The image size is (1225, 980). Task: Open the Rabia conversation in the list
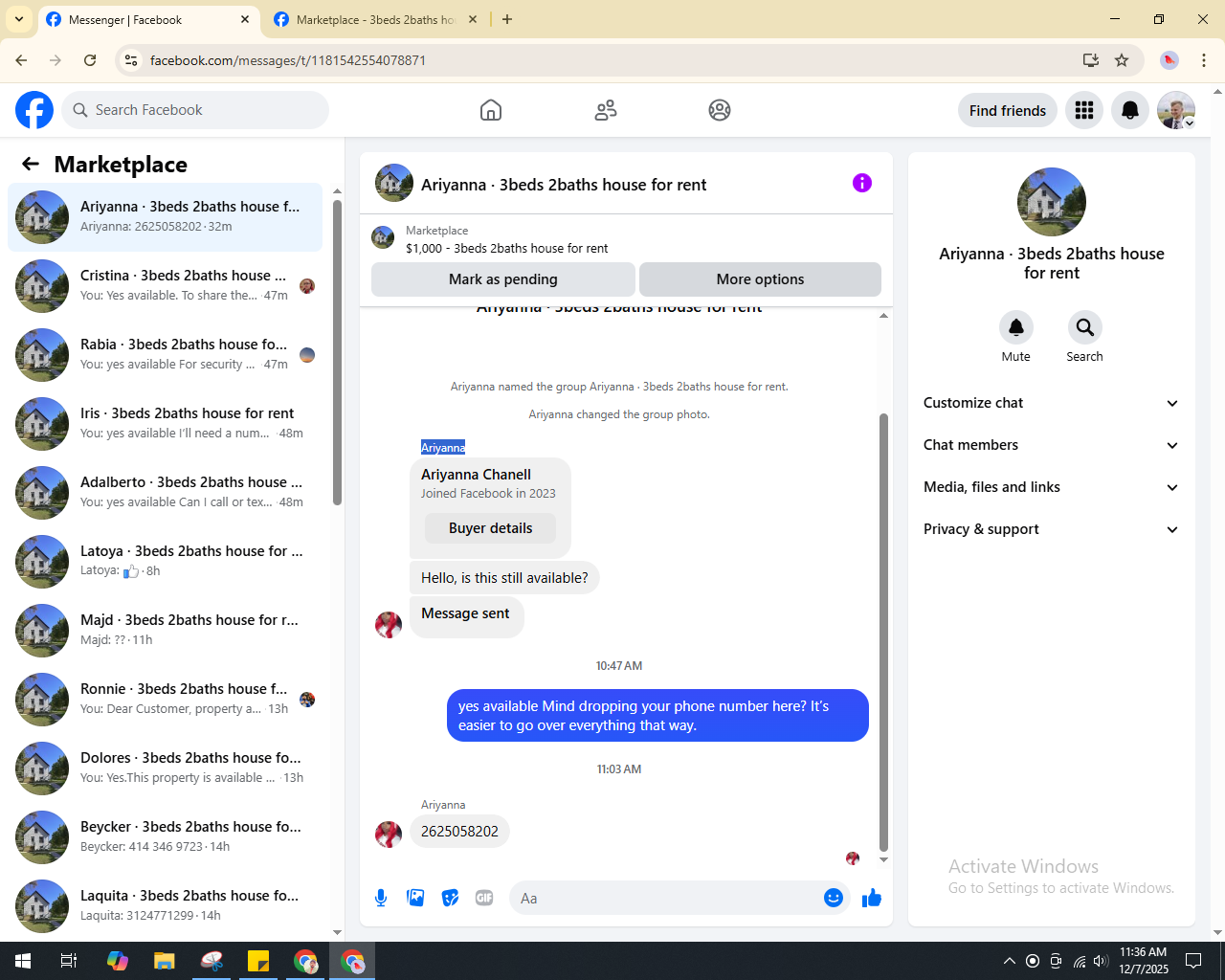pyautogui.click(x=165, y=355)
